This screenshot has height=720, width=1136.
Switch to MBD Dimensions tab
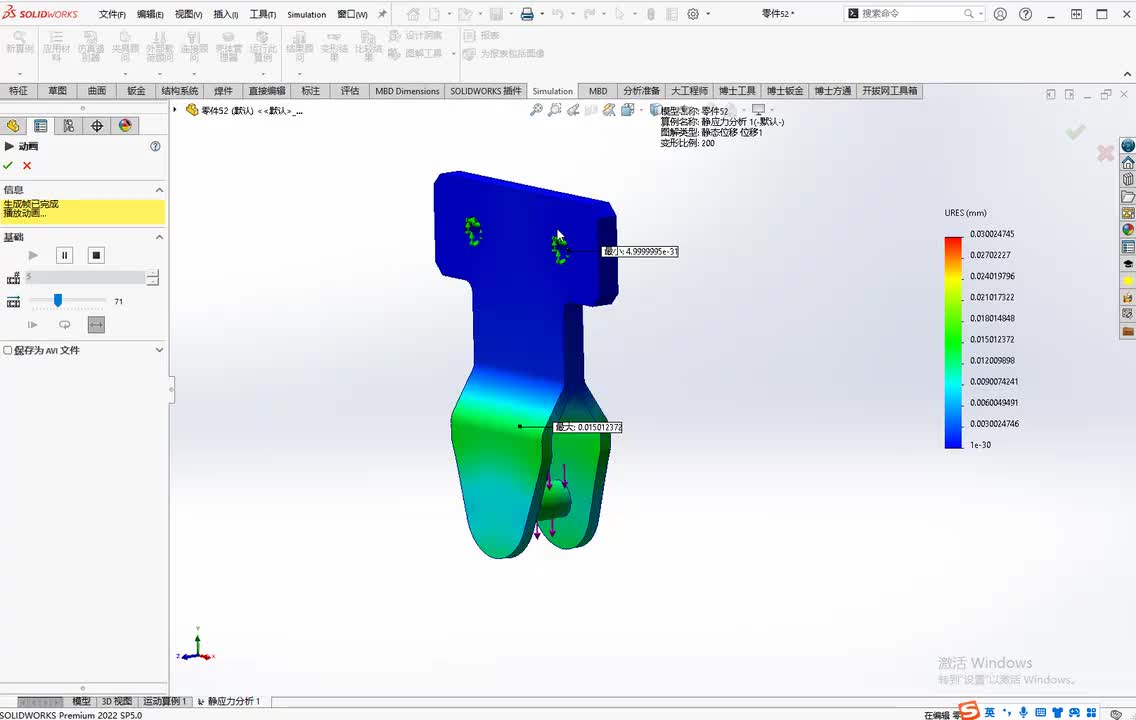[407, 91]
